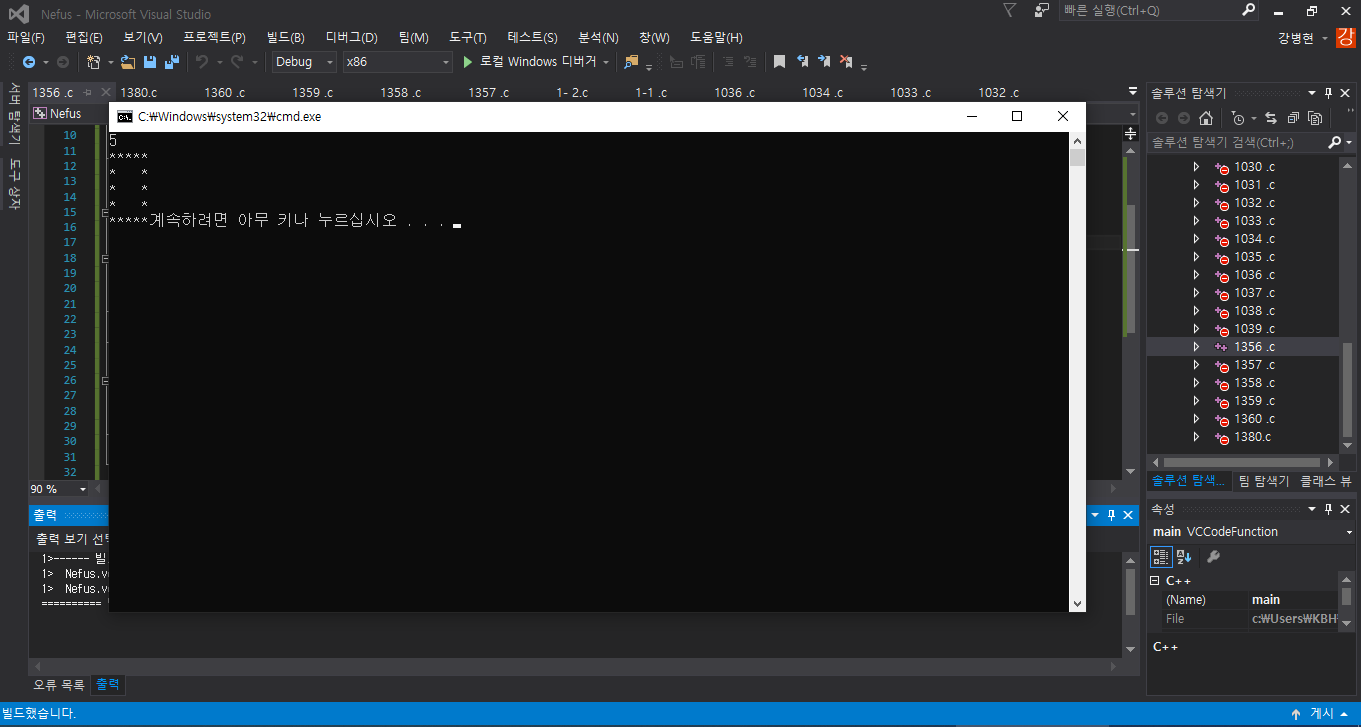Click the Undo icon in toolbar
The image size is (1361, 727).
(202, 62)
